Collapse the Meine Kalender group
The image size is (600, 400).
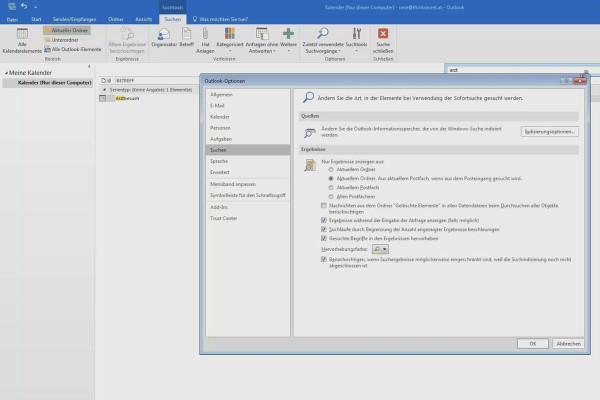[x=7, y=73]
